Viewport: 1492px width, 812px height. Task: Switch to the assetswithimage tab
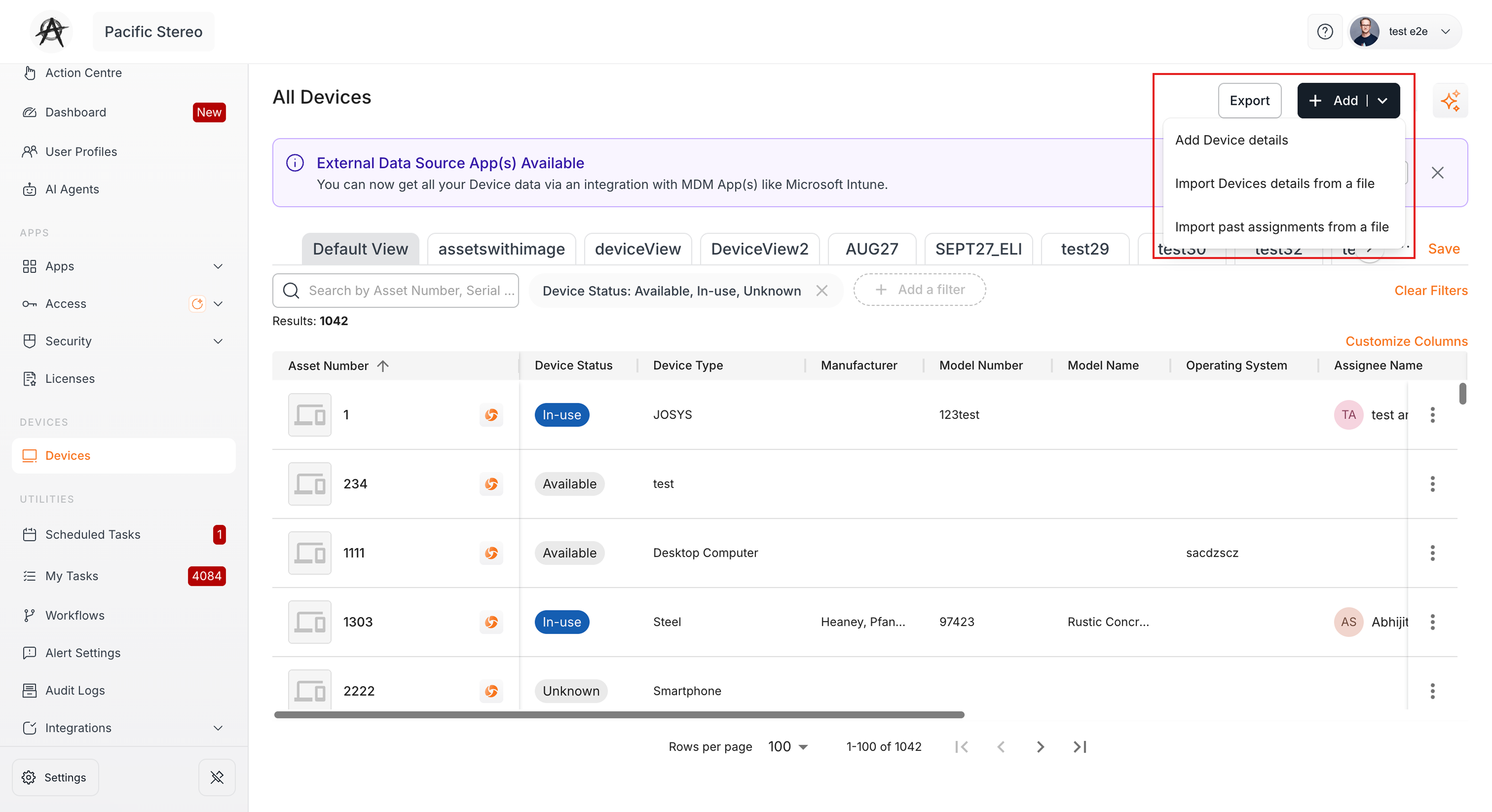(502, 249)
